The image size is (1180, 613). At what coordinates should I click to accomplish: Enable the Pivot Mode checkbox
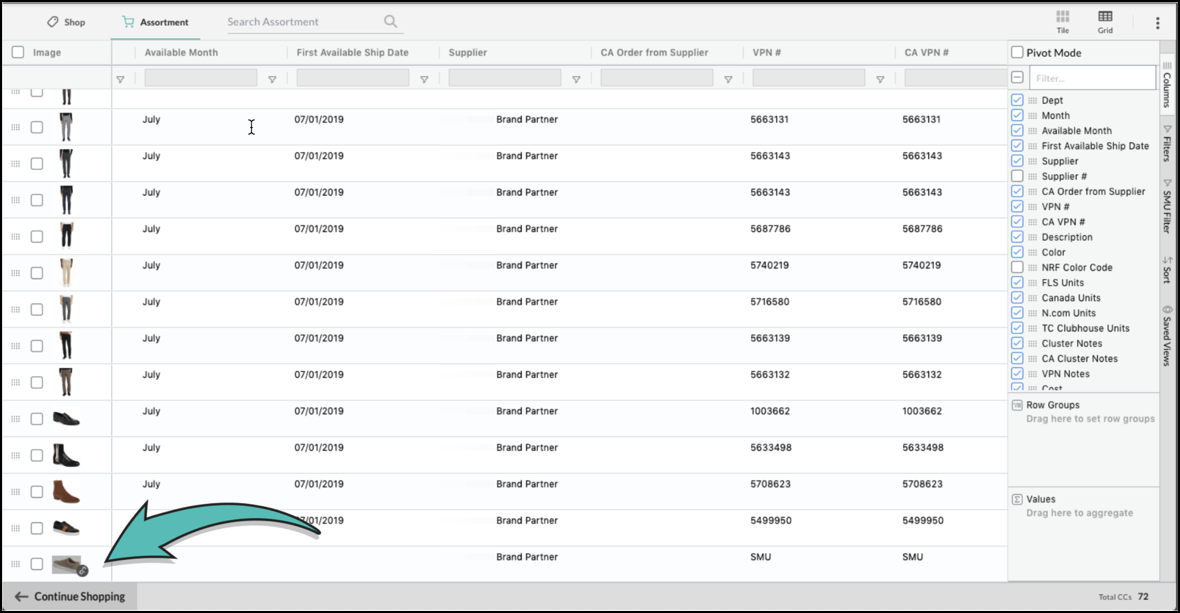click(x=1017, y=53)
